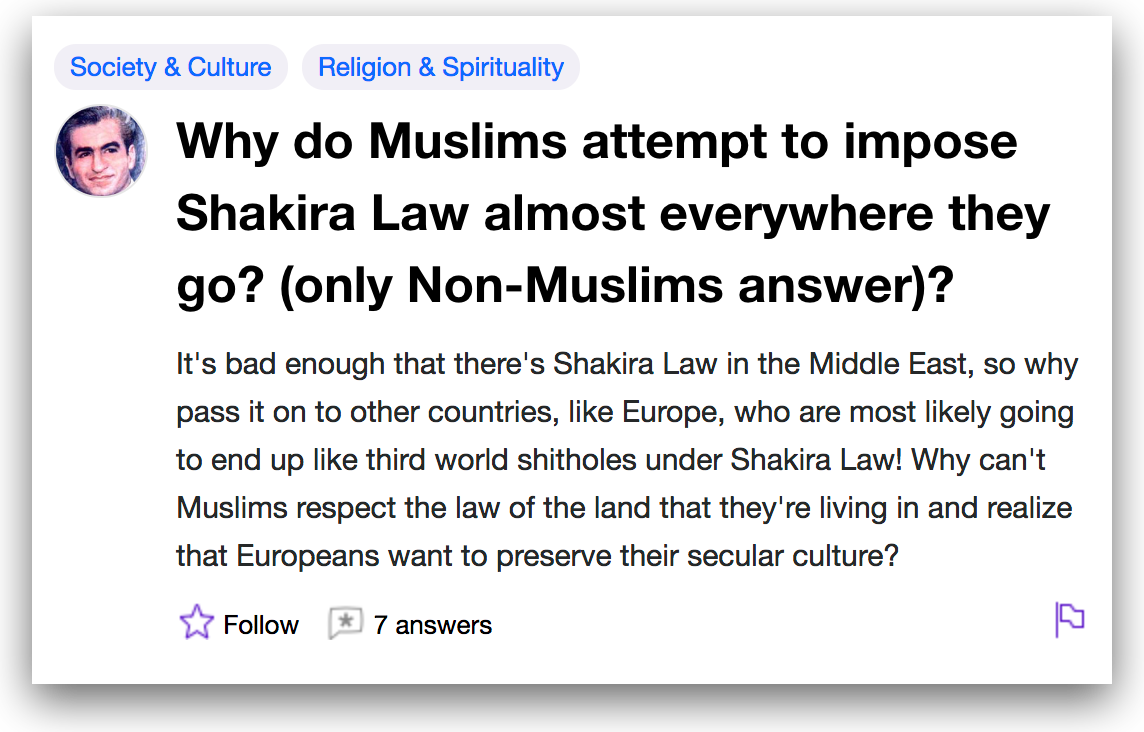This screenshot has width=1144, height=732.
Task: Click the purple report flag icon
Action: (1070, 620)
